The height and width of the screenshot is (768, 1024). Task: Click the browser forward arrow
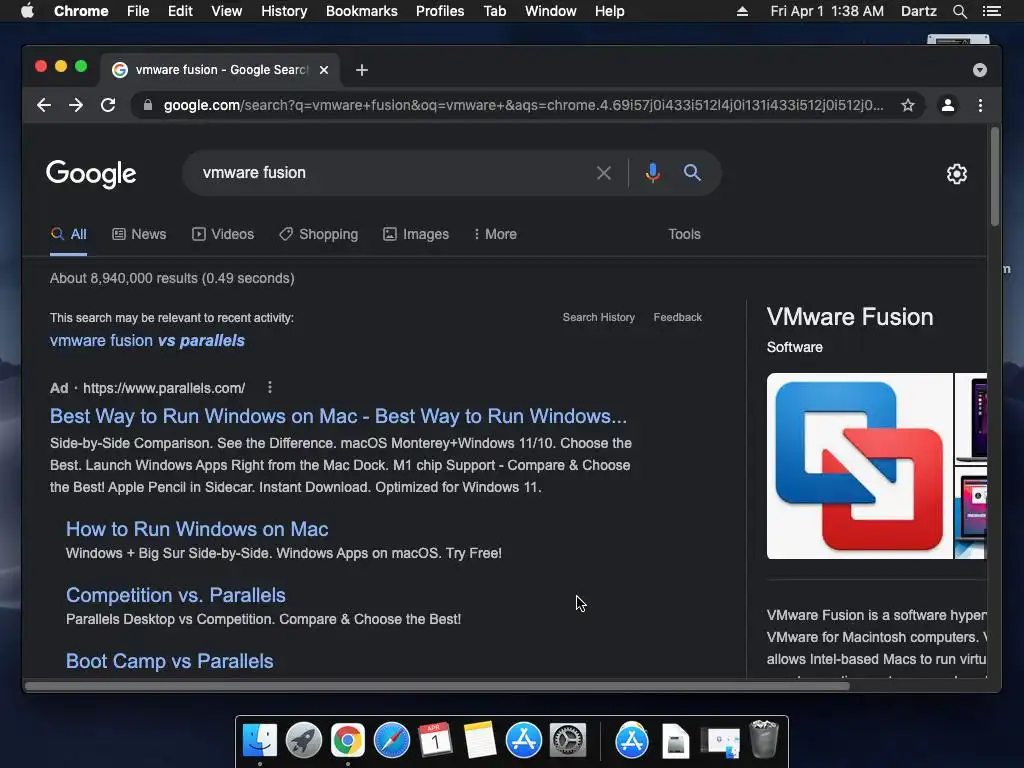76,105
